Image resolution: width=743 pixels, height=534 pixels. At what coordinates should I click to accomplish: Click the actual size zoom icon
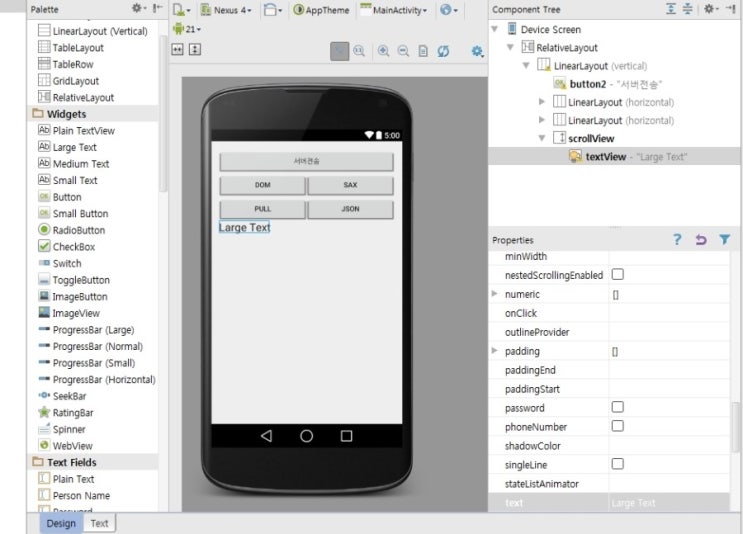[359, 51]
